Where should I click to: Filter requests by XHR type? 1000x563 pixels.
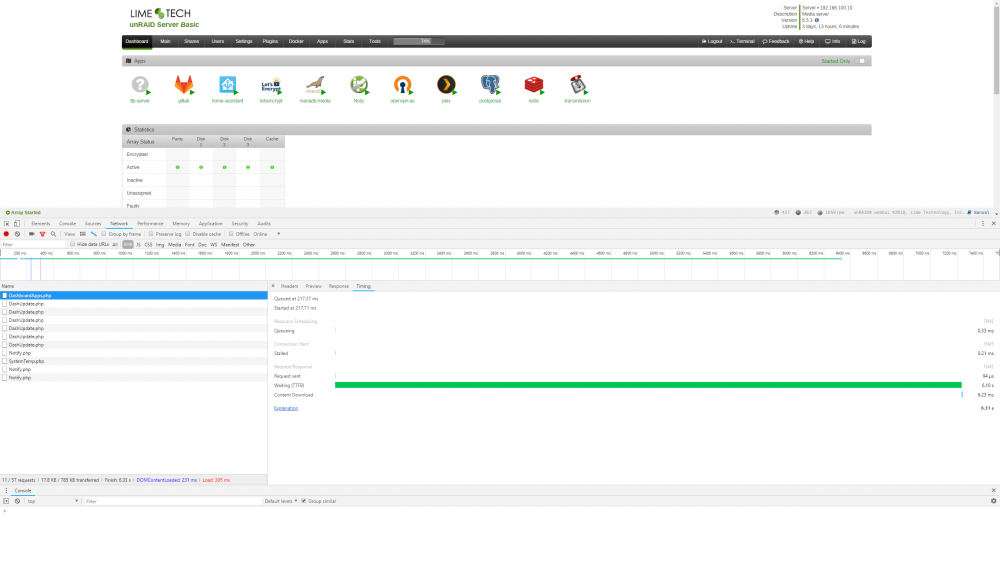point(128,244)
